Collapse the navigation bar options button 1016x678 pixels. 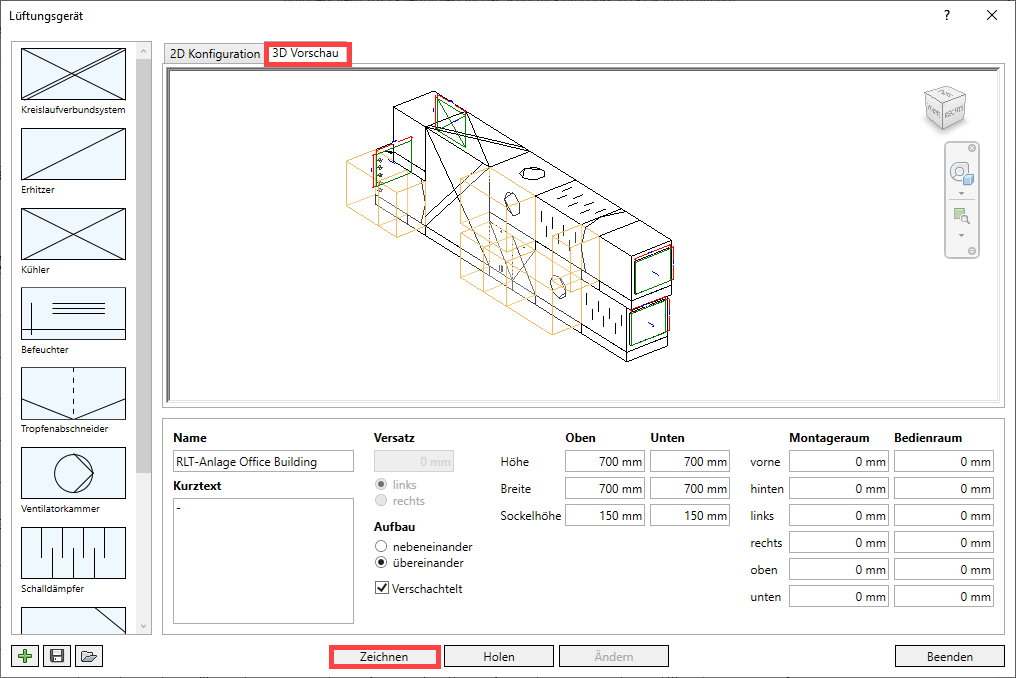(x=972, y=250)
